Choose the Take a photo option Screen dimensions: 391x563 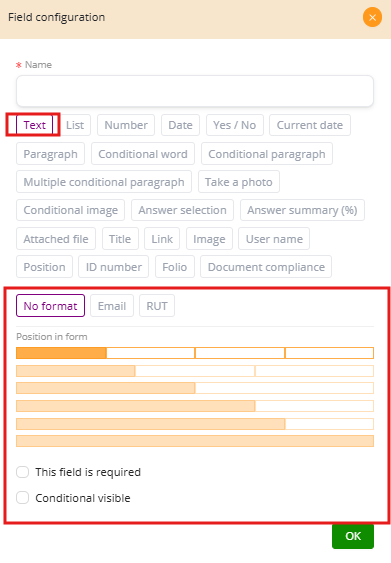(239, 182)
